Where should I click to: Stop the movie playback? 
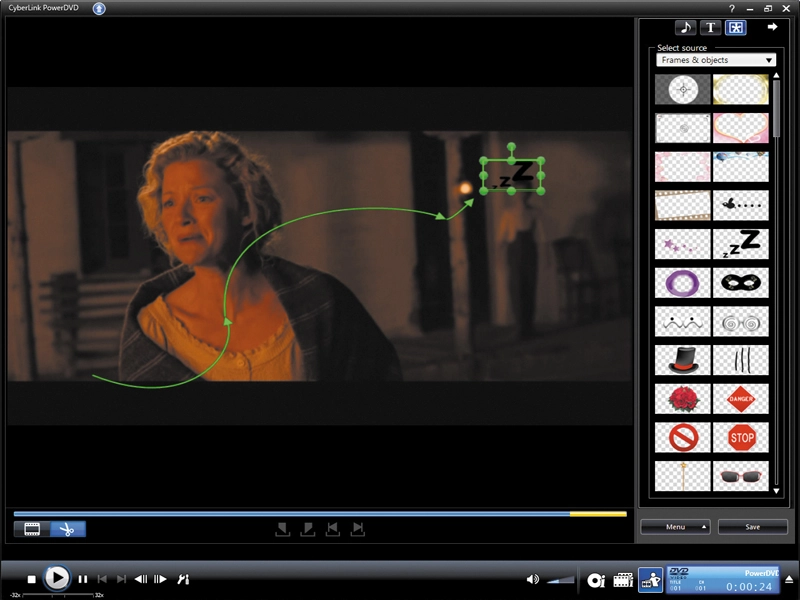point(32,579)
